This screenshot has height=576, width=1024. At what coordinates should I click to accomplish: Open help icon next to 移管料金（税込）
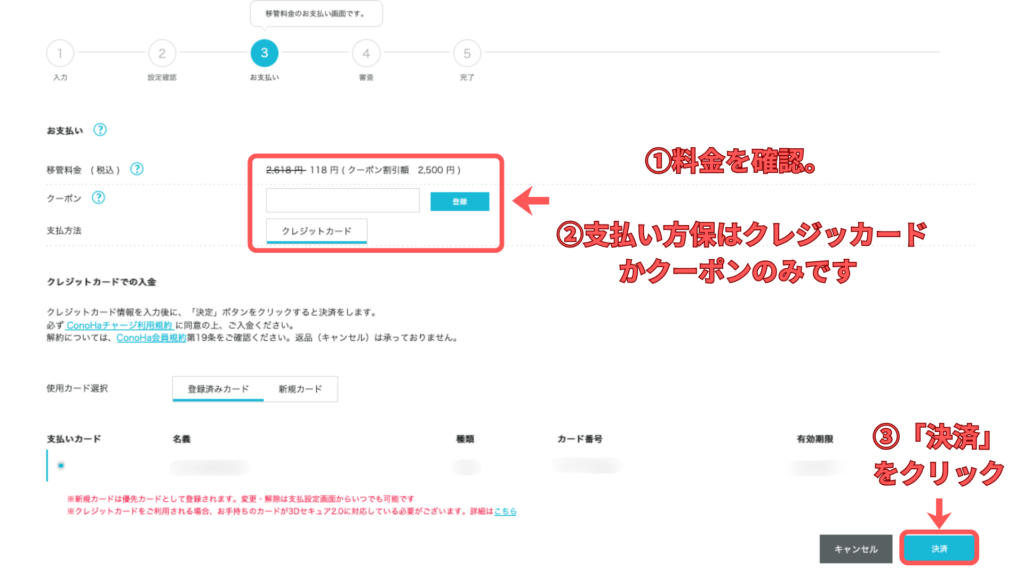click(137, 169)
